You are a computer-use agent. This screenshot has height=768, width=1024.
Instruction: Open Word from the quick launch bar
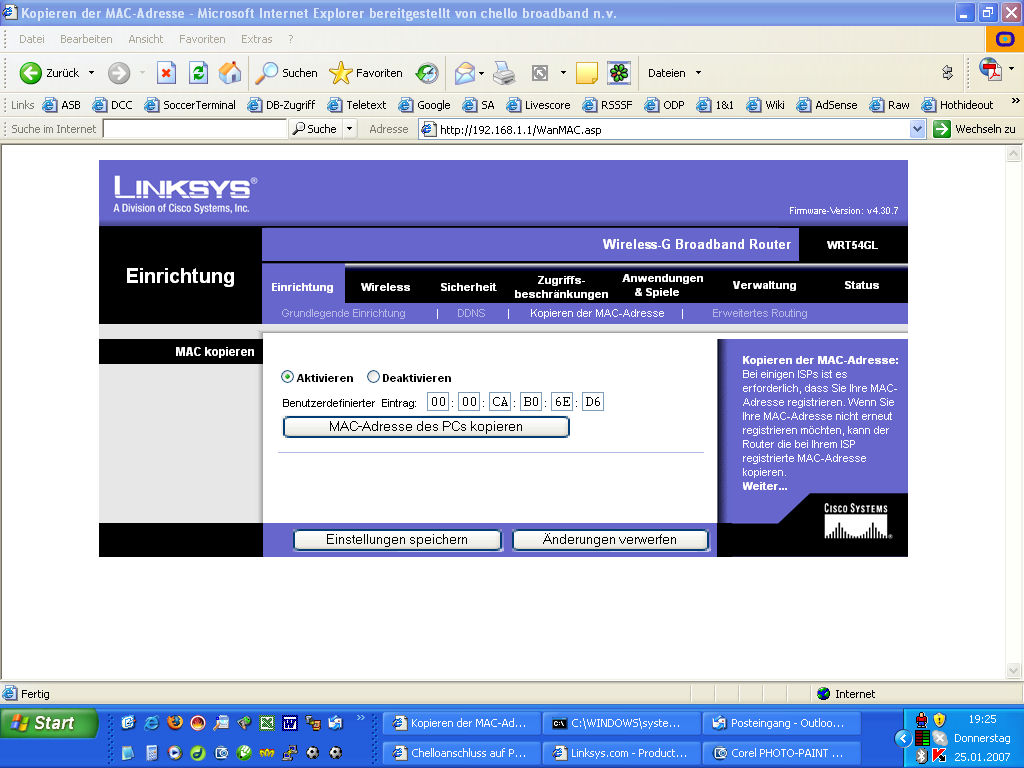point(289,722)
